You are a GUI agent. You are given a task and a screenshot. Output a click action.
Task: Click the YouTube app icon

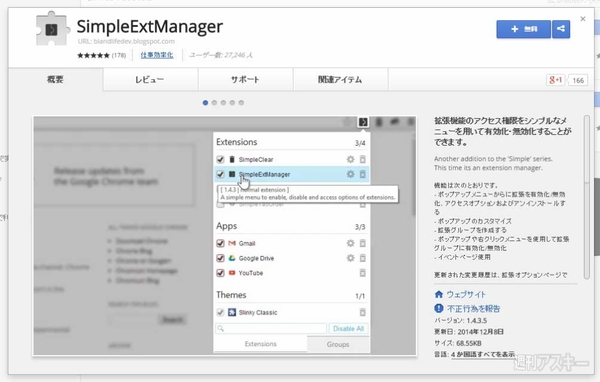click(x=232, y=273)
